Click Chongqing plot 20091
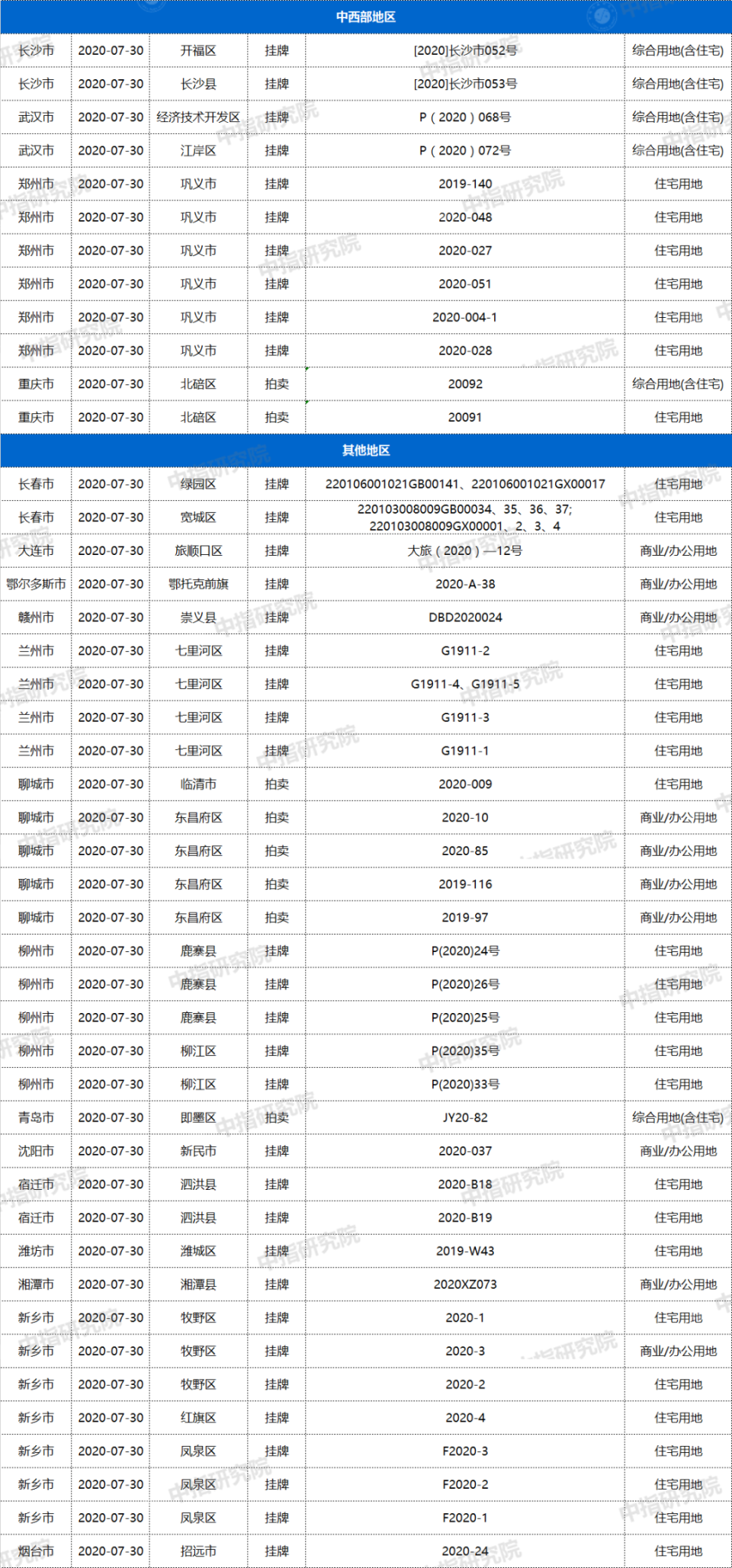This screenshot has height=1568, width=732. point(465,418)
